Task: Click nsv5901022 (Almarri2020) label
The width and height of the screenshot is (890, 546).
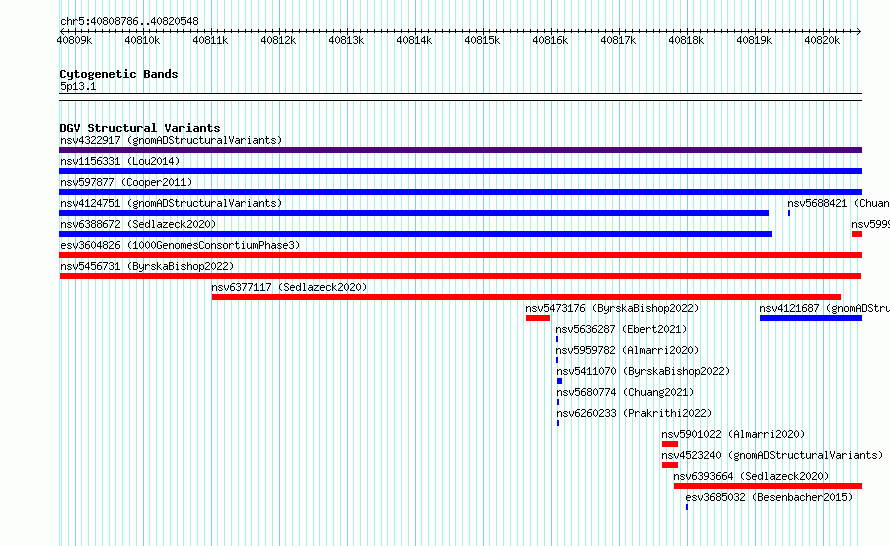Action: click(x=733, y=434)
